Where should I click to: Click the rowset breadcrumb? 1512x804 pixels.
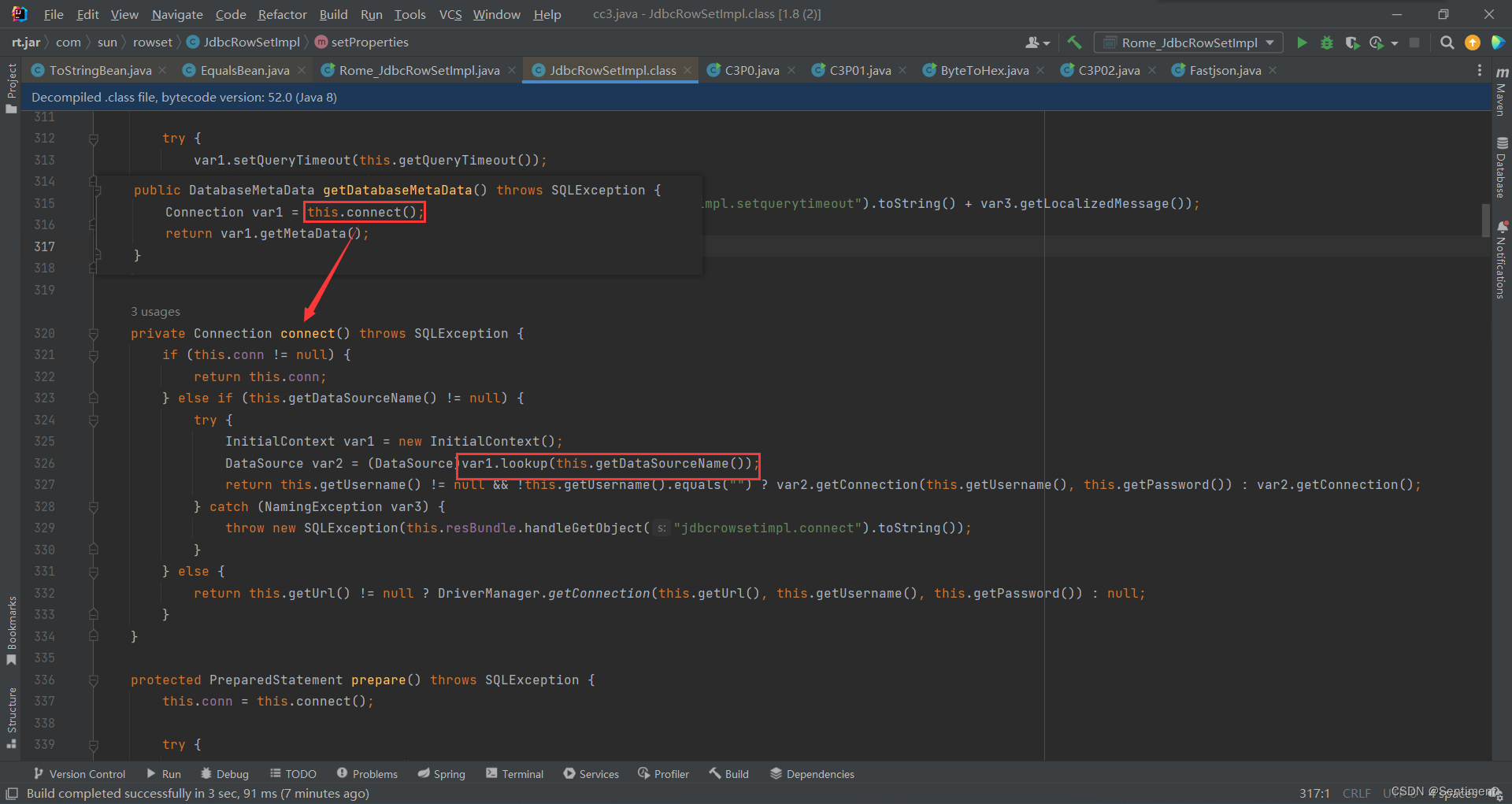(x=152, y=43)
